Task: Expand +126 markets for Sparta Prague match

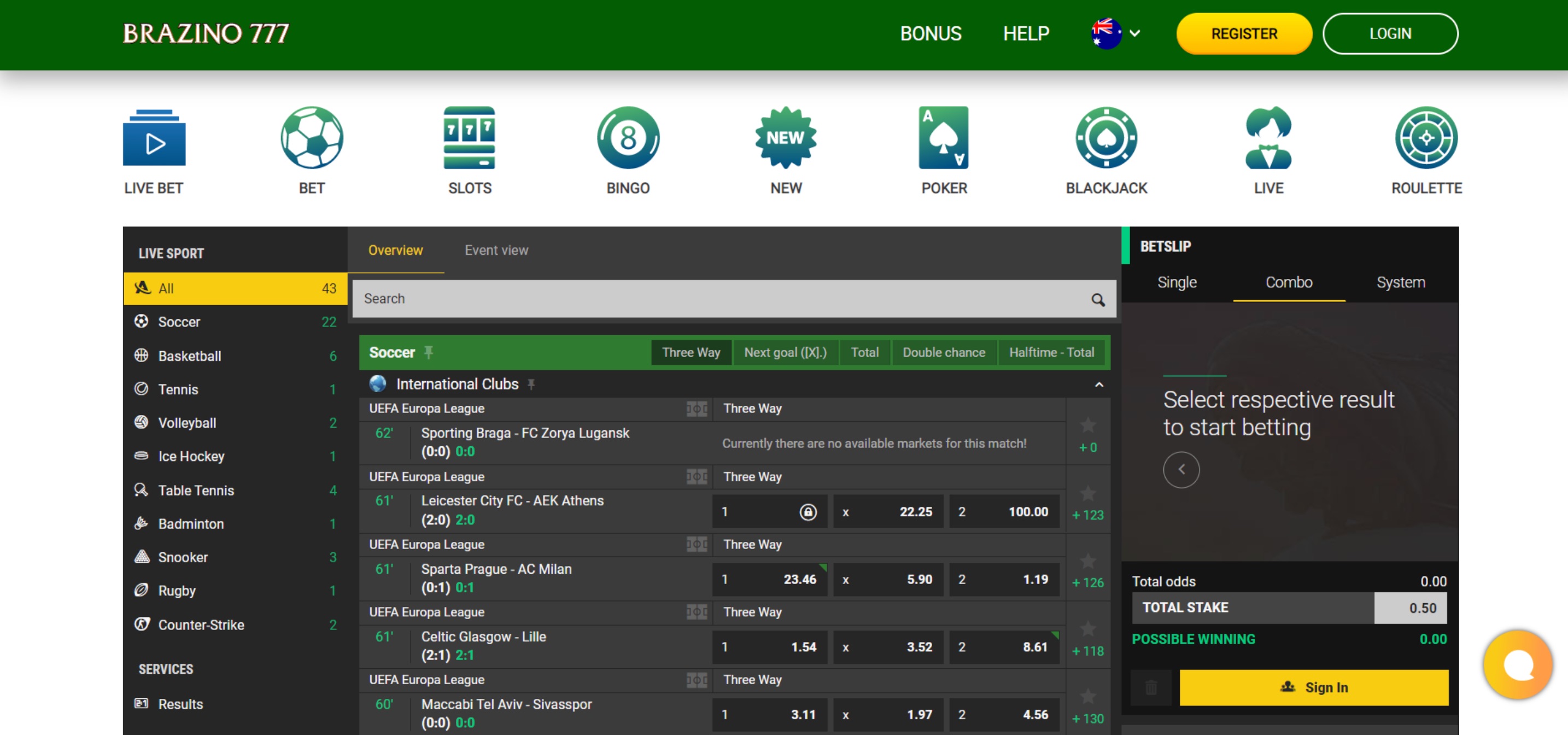Action: tap(1088, 583)
